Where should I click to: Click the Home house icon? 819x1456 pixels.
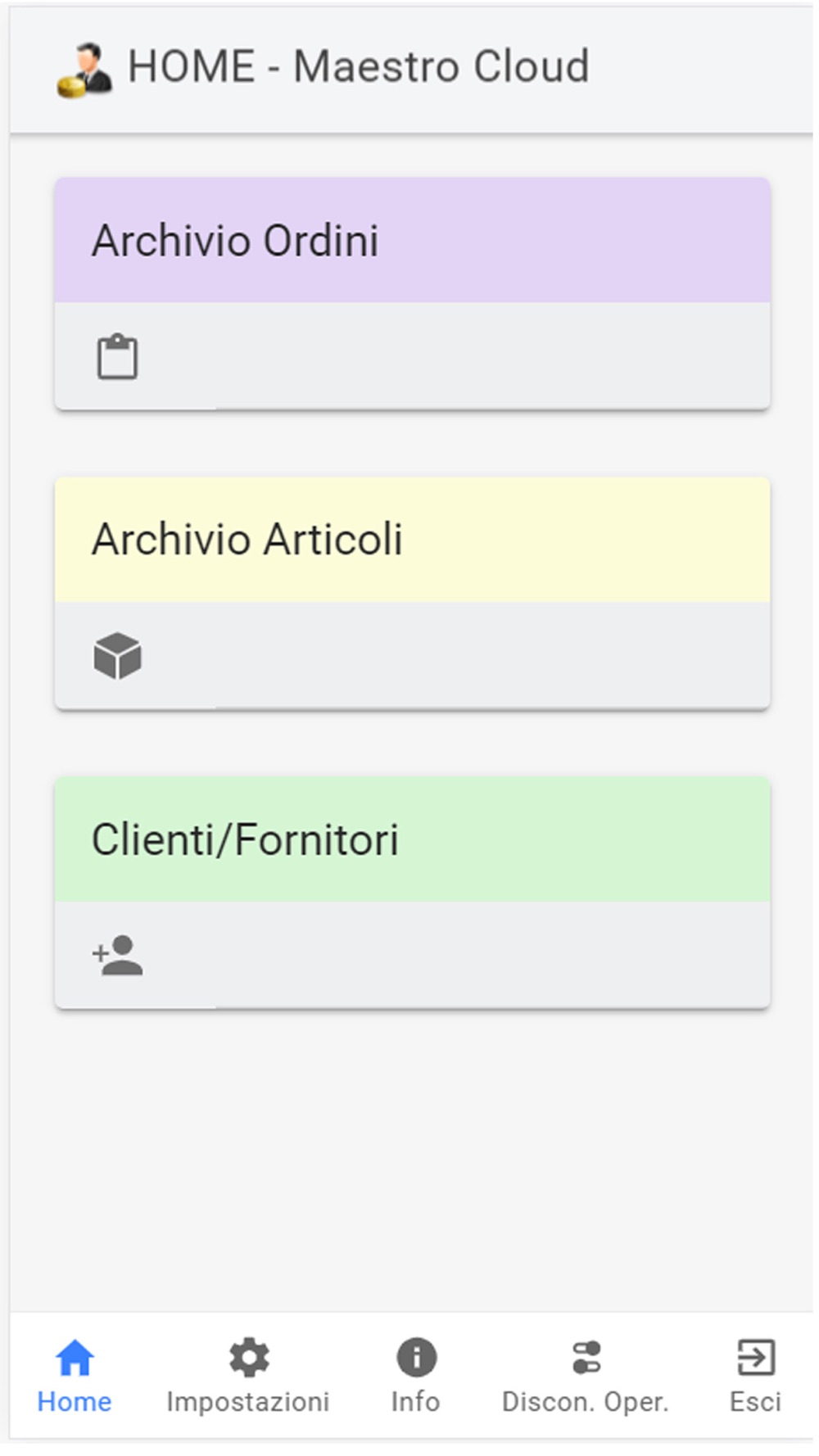75,1358
